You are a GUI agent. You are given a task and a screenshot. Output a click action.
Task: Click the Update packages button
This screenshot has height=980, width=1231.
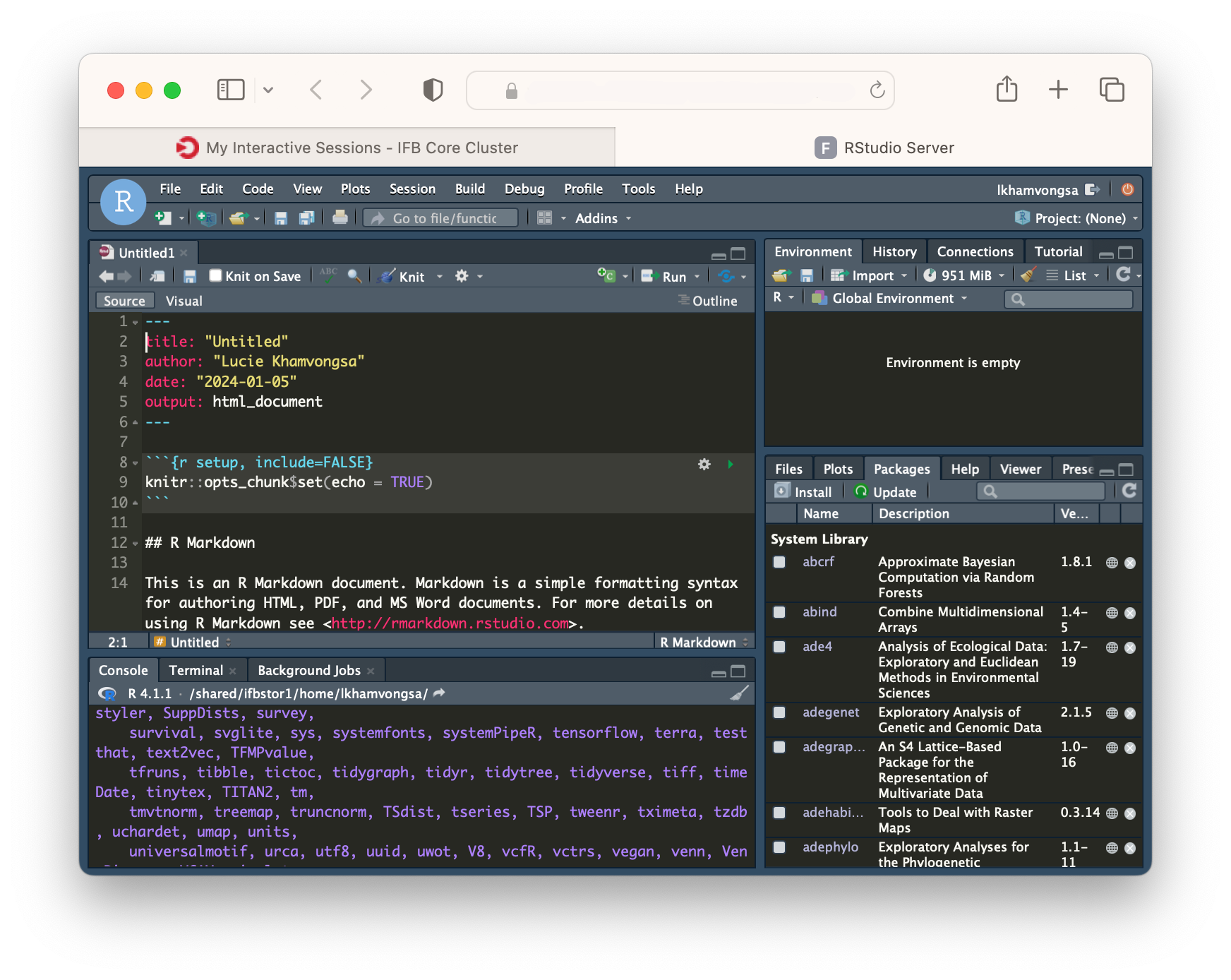point(885,491)
